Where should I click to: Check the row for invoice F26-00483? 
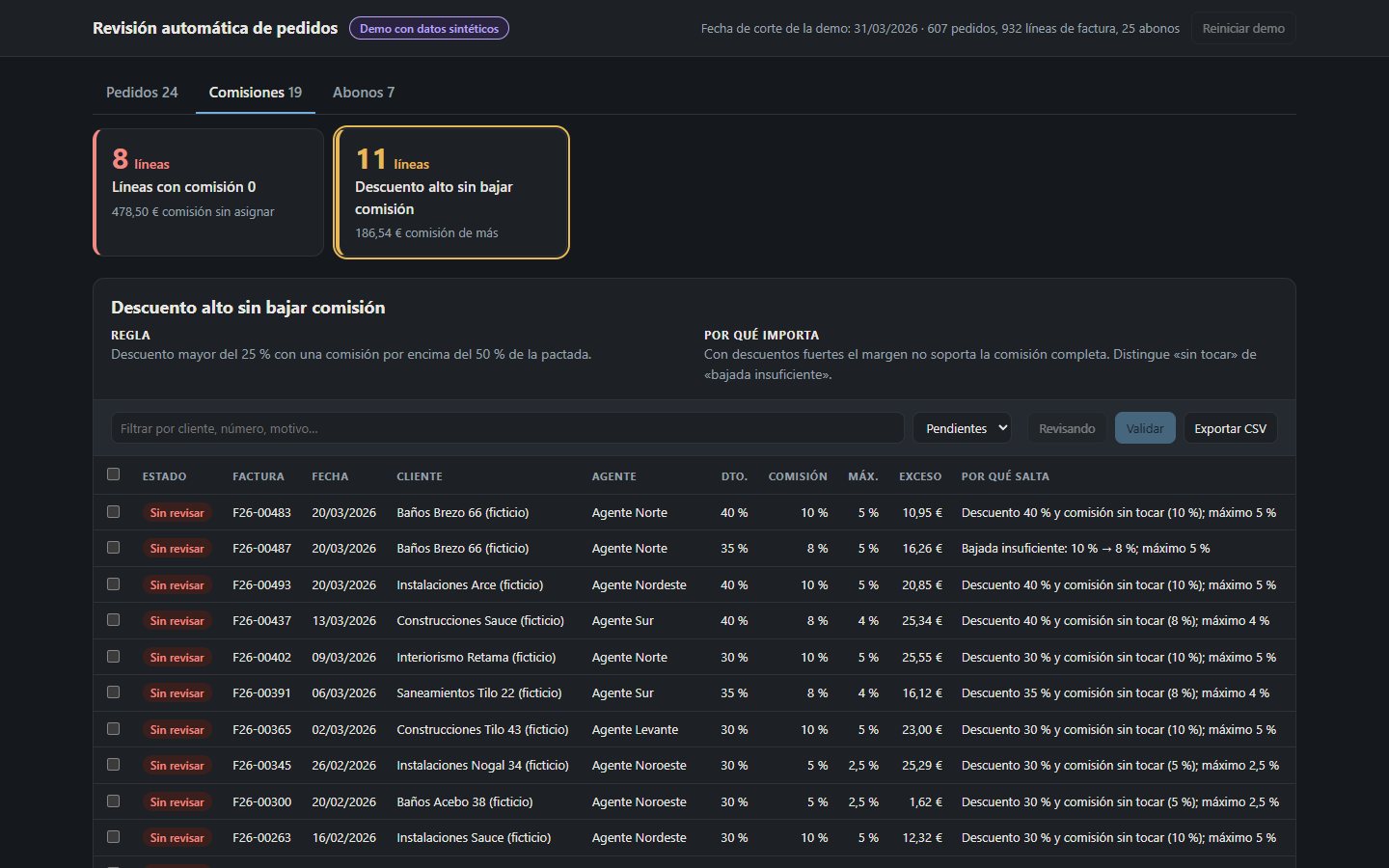(x=114, y=512)
